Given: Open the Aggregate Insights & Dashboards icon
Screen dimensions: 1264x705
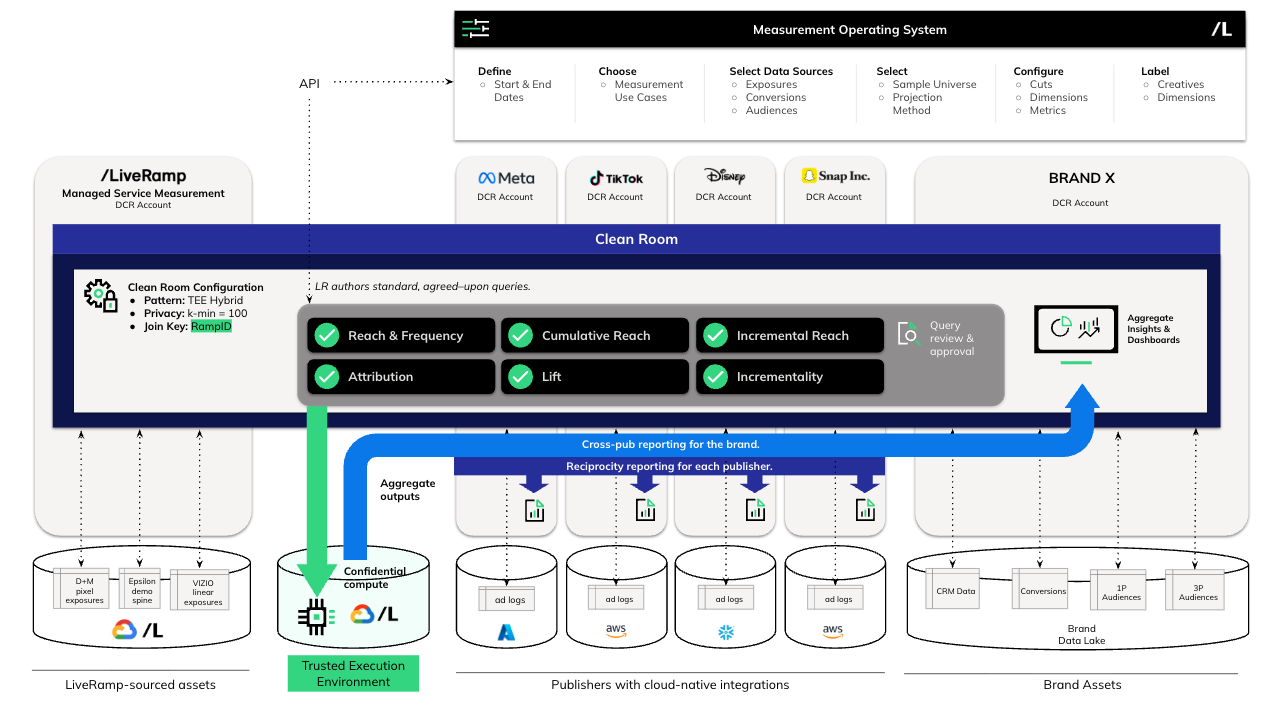Looking at the screenshot, I should [1075, 328].
